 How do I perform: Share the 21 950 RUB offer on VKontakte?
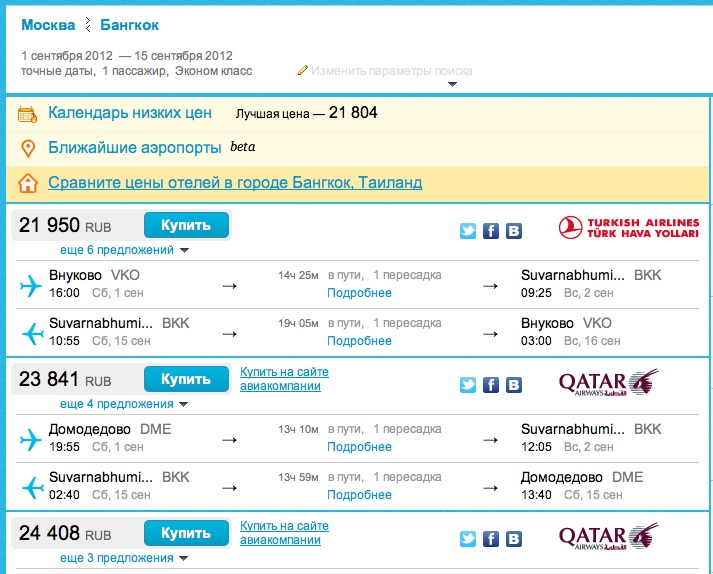514,231
